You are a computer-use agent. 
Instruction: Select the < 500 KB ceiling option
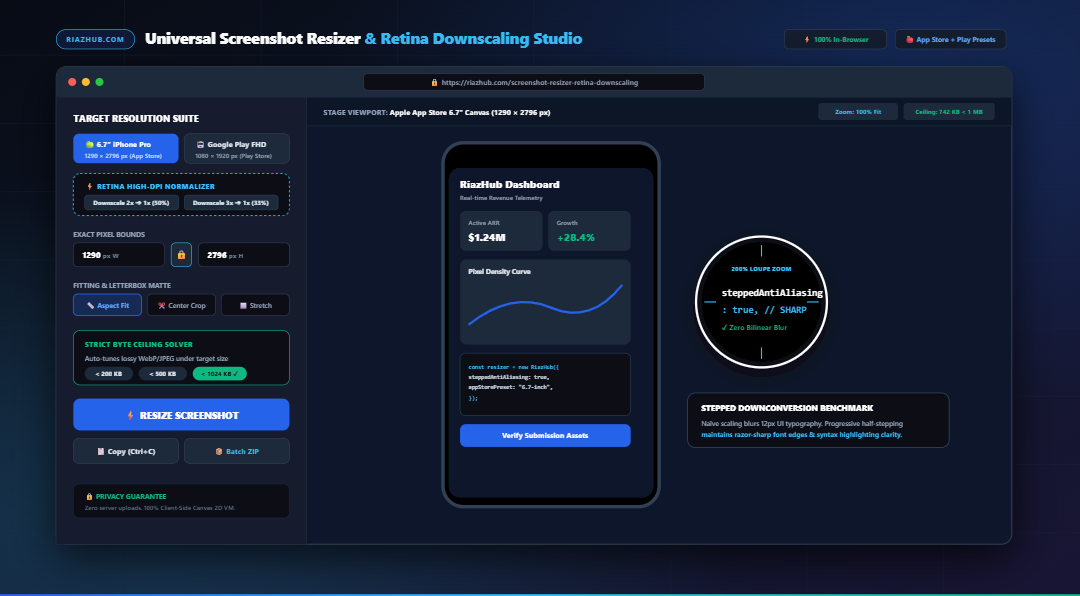(163, 374)
